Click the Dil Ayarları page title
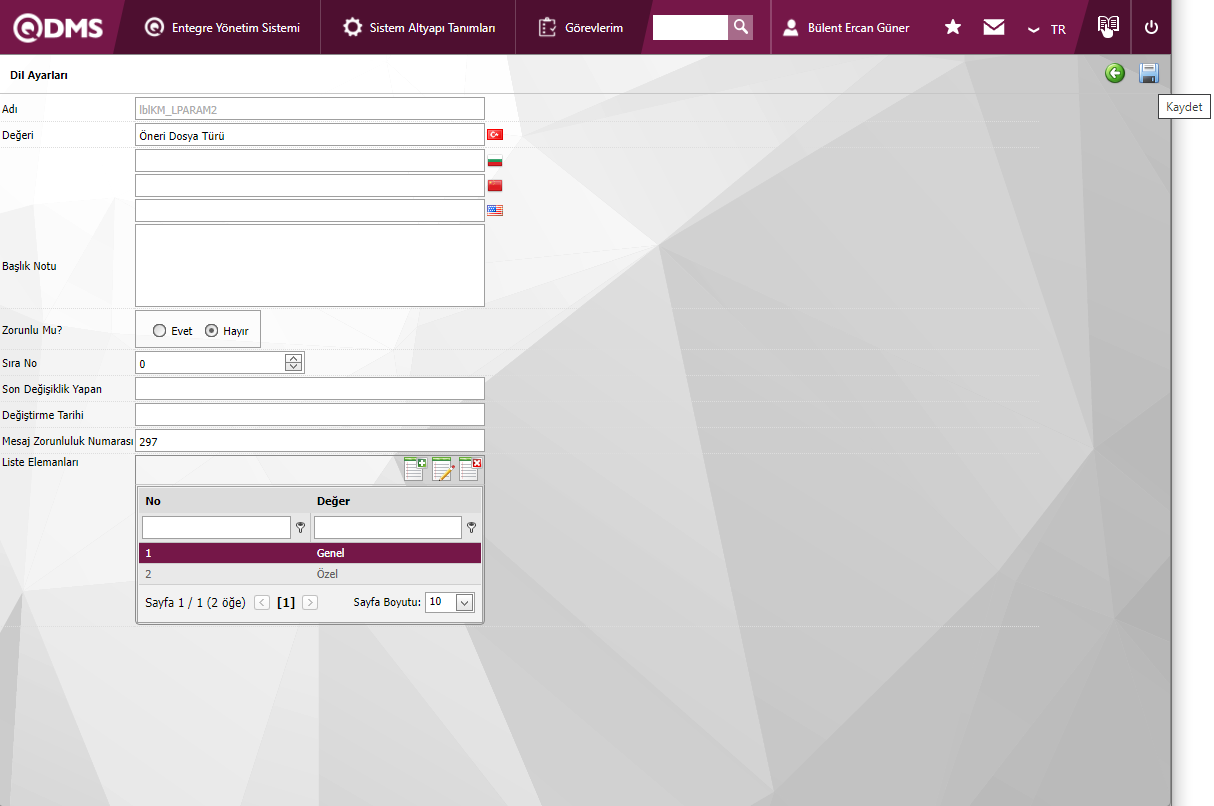1214x806 pixels. click(39, 75)
